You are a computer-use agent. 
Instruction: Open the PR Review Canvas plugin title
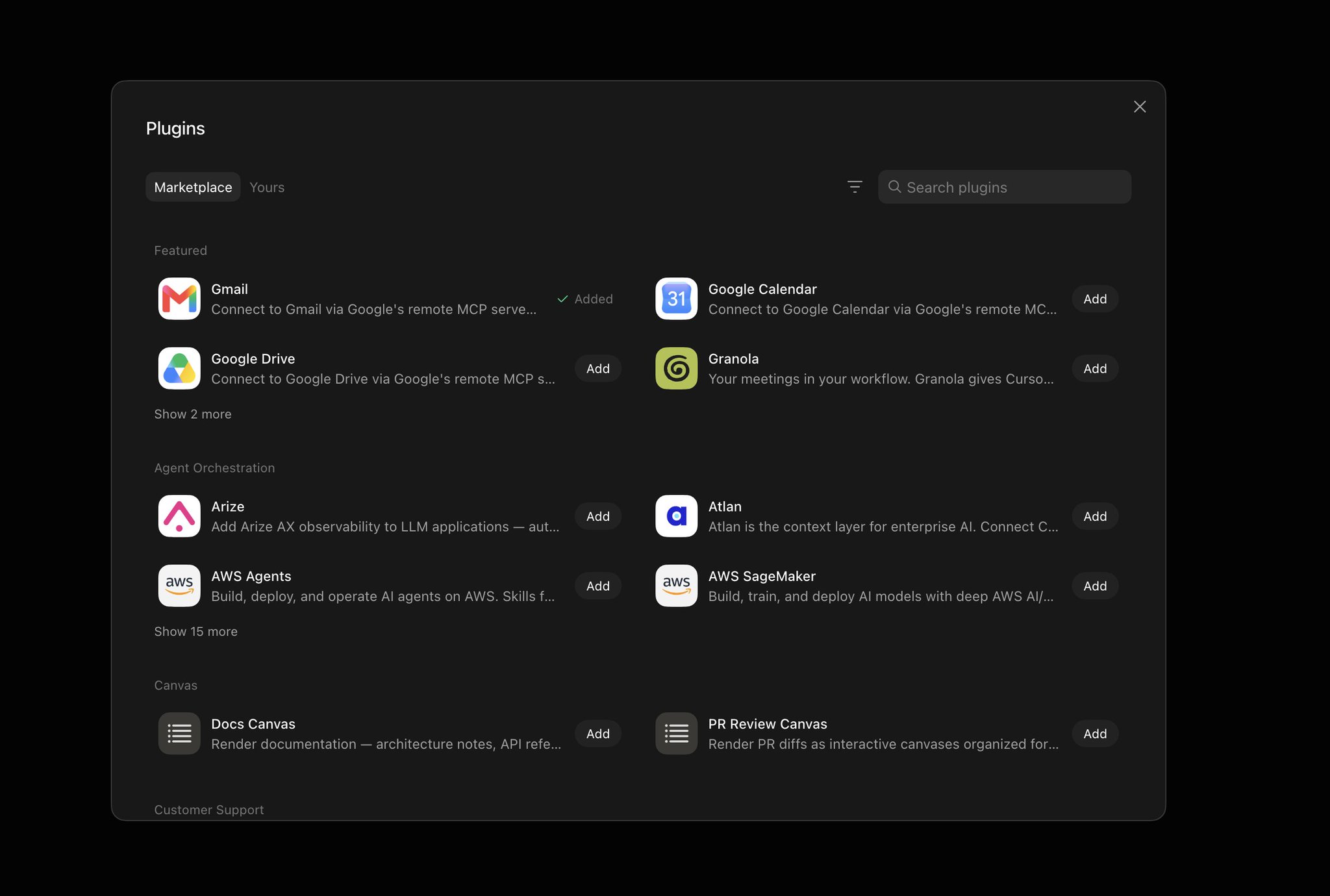[768, 724]
